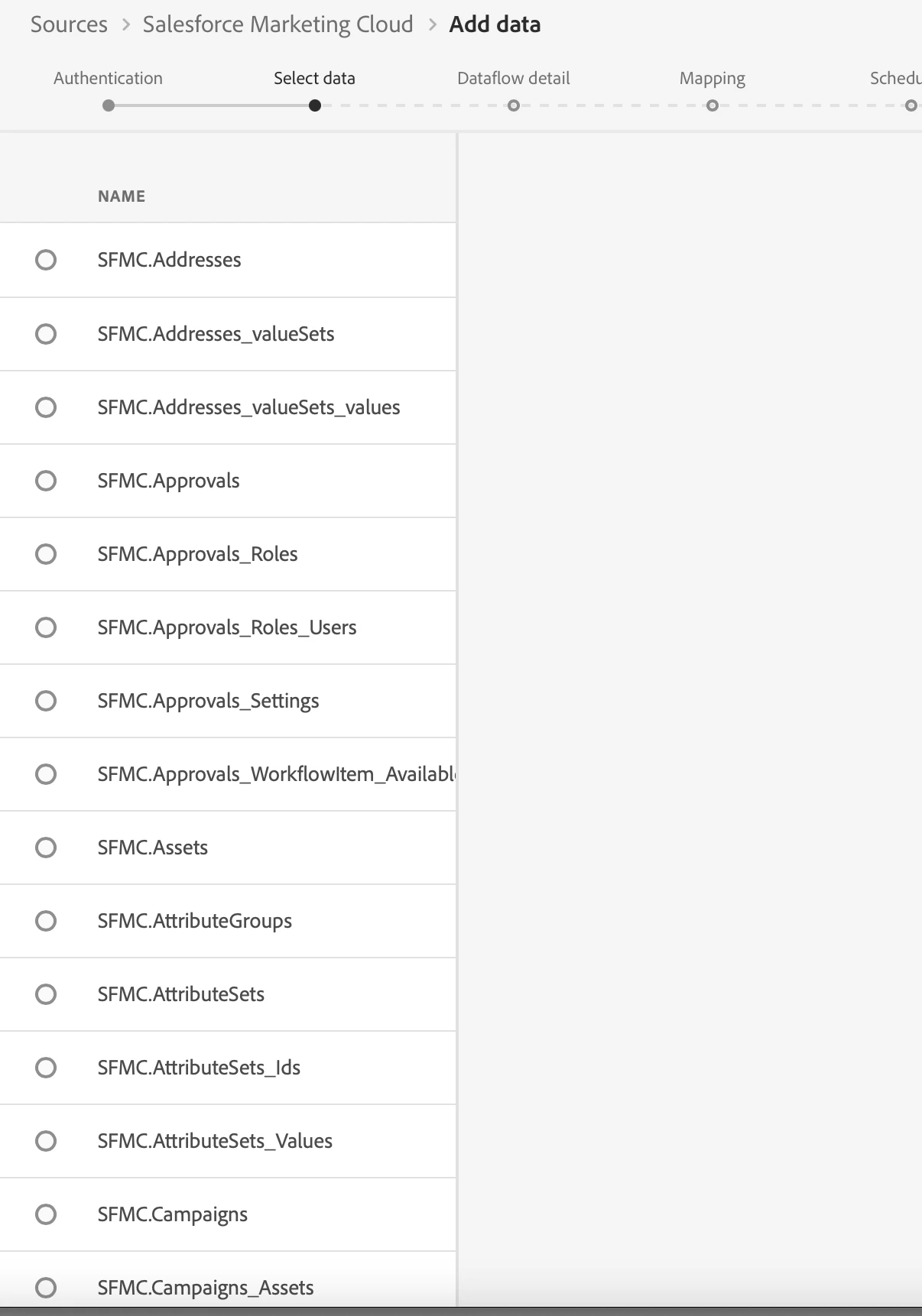
Task: Choose the SFMC.Addresses_valueSets radio option
Action: 46,334
